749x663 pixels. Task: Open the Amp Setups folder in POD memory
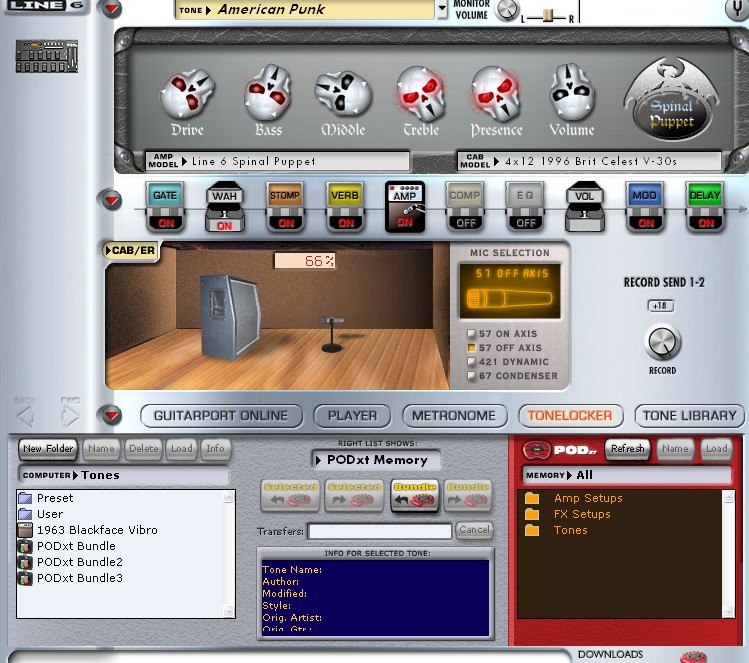(x=588, y=498)
